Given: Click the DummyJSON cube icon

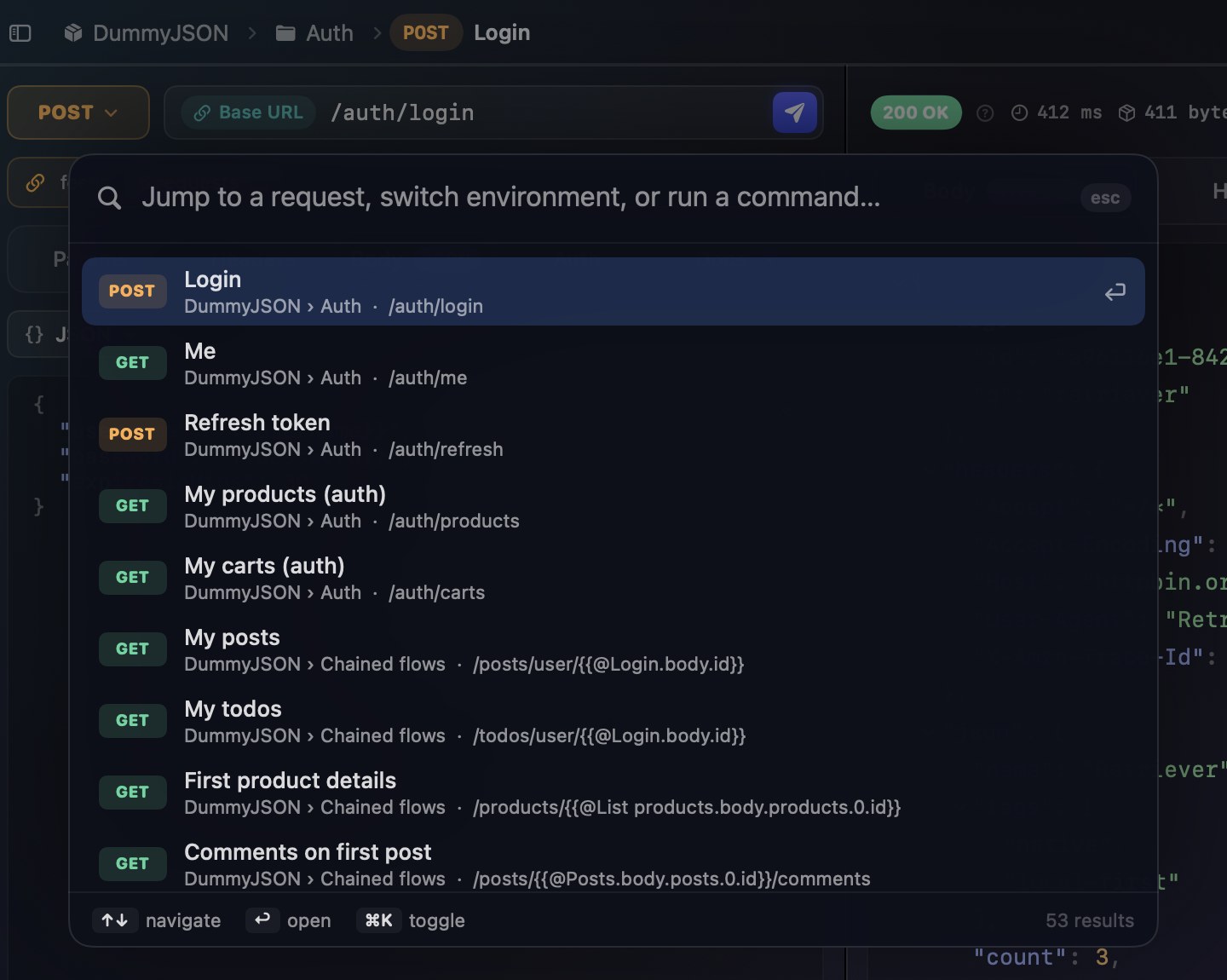Looking at the screenshot, I should 74,33.
